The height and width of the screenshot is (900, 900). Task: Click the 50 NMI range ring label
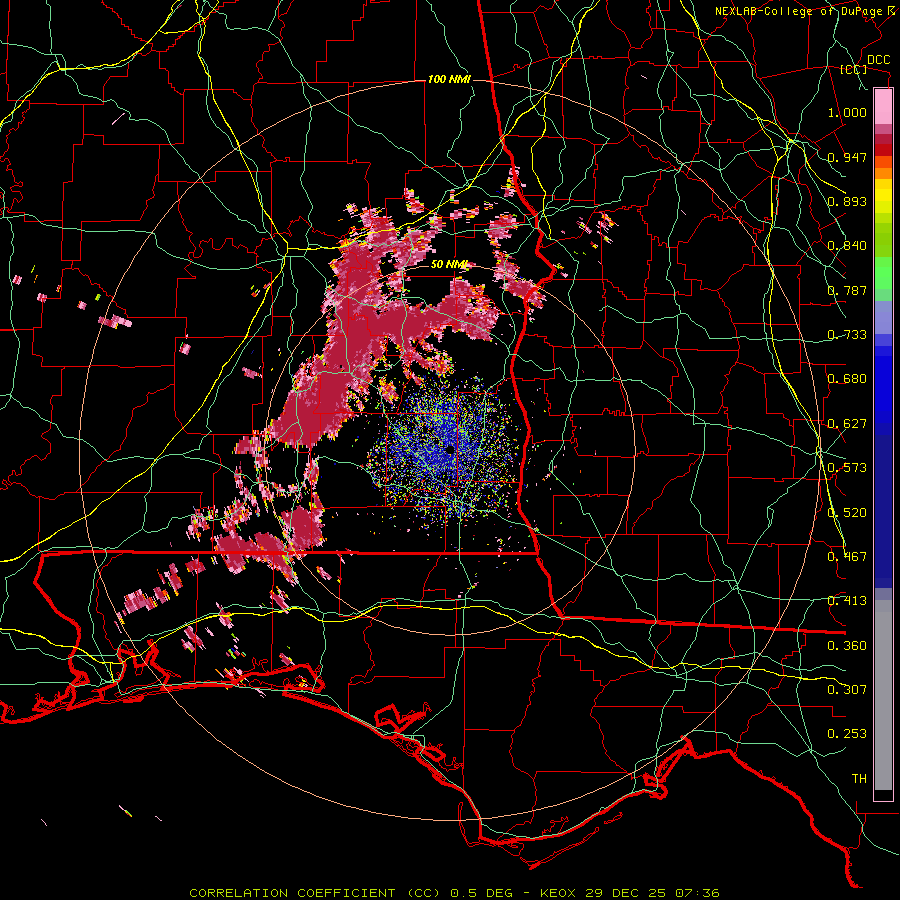449,265
